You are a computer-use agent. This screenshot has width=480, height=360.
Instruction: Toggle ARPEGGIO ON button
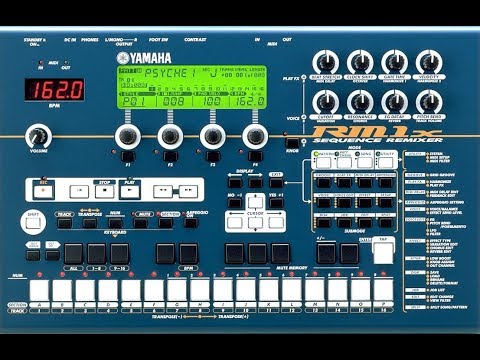pos(191,223)
